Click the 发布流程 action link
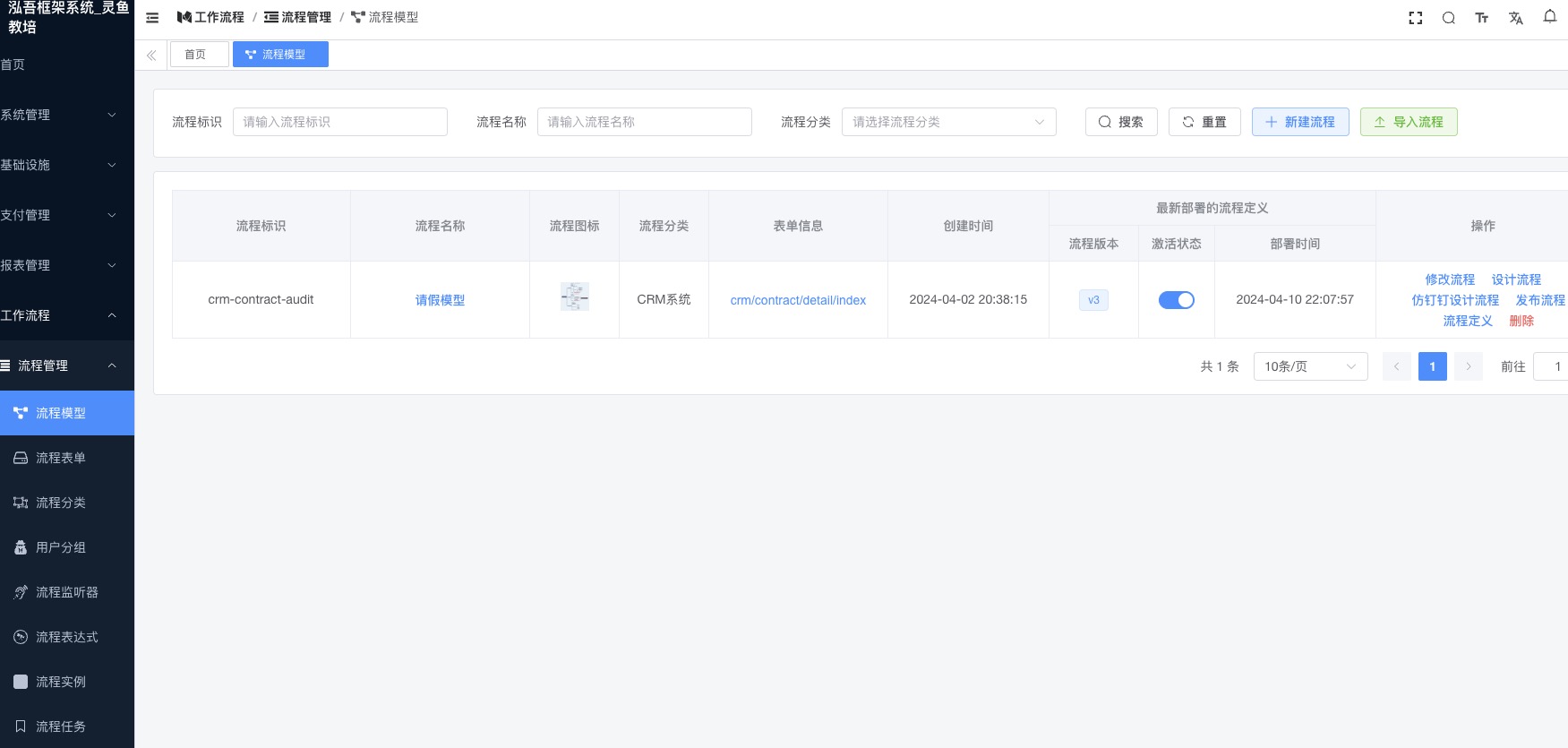This screenshot has width=1568, height=748. point(1540,300)
